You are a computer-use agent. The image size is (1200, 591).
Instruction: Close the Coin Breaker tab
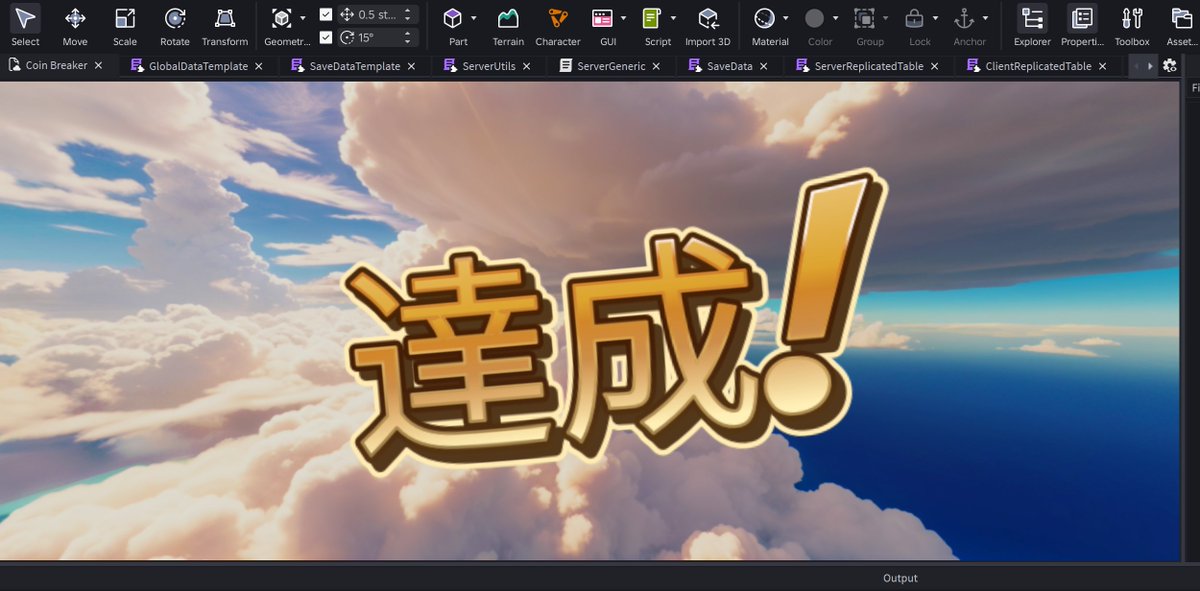98,66
